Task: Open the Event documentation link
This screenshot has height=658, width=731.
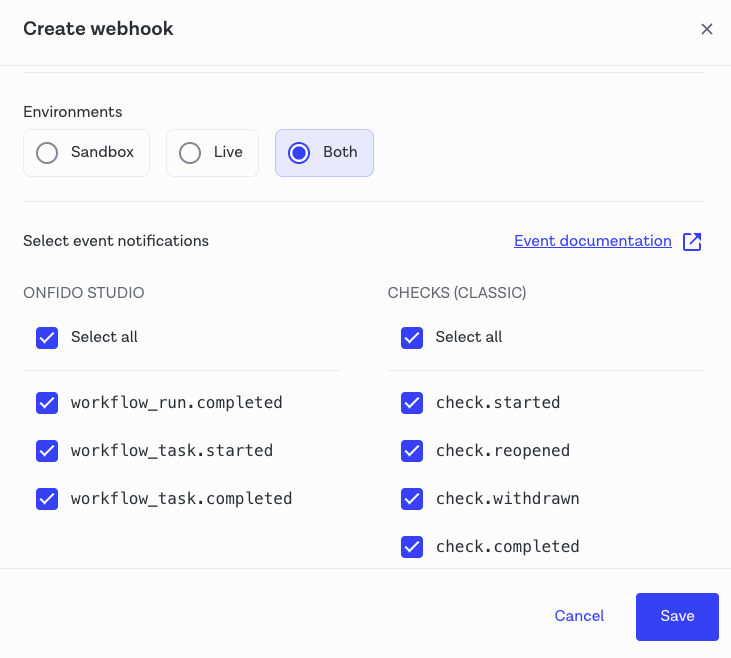Action: tap(592, 241)
